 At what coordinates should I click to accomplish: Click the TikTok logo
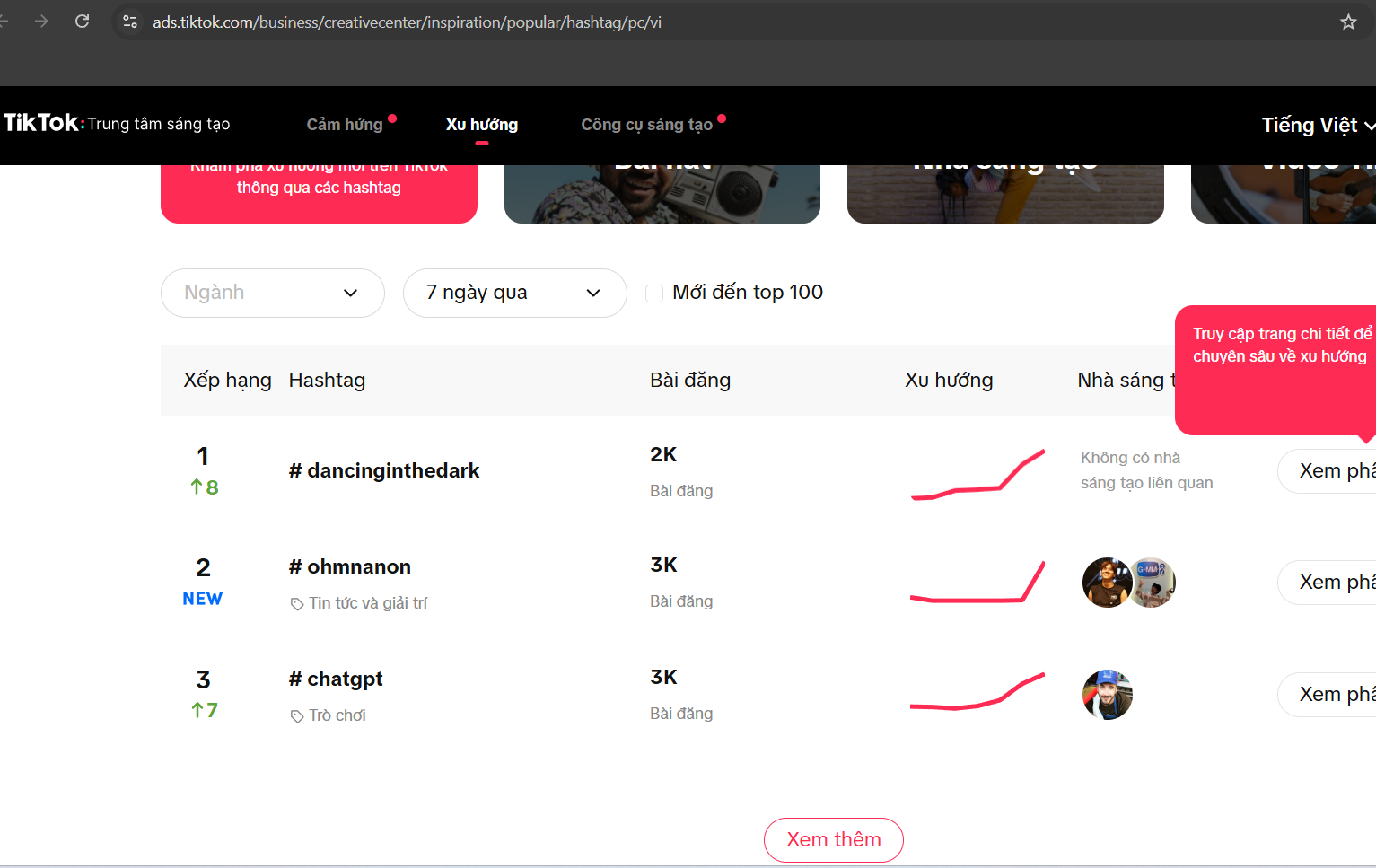(x=41, y=123)
